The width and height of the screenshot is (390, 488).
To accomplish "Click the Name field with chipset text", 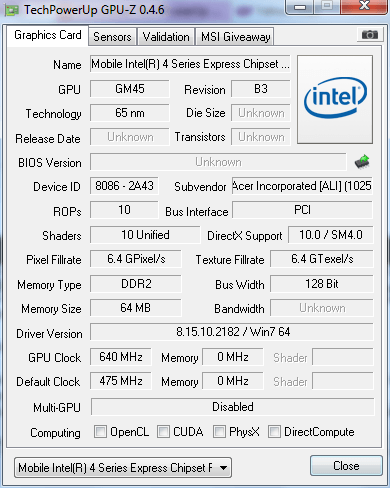I will [x=190, y=64].
